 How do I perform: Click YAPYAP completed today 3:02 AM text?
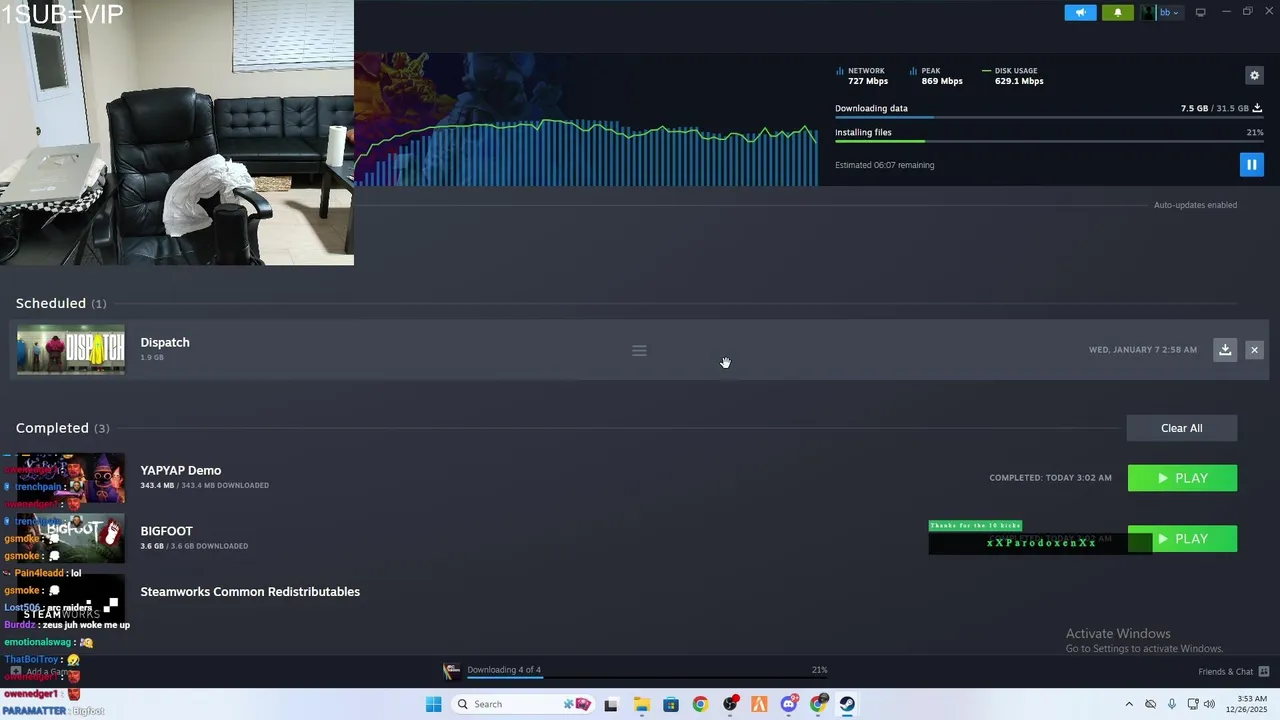coord(1050,478)
